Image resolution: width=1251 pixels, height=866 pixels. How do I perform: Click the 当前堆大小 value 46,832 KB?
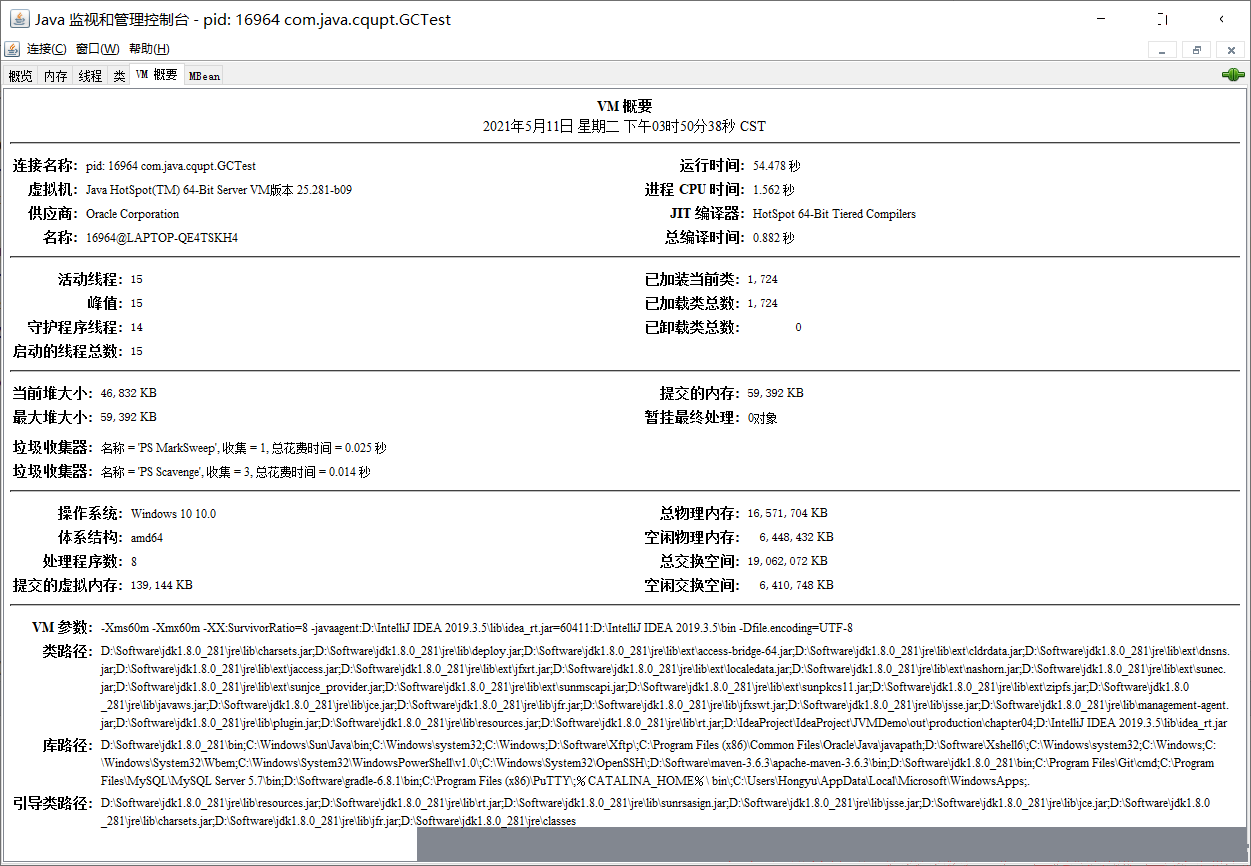pos(128,394)
